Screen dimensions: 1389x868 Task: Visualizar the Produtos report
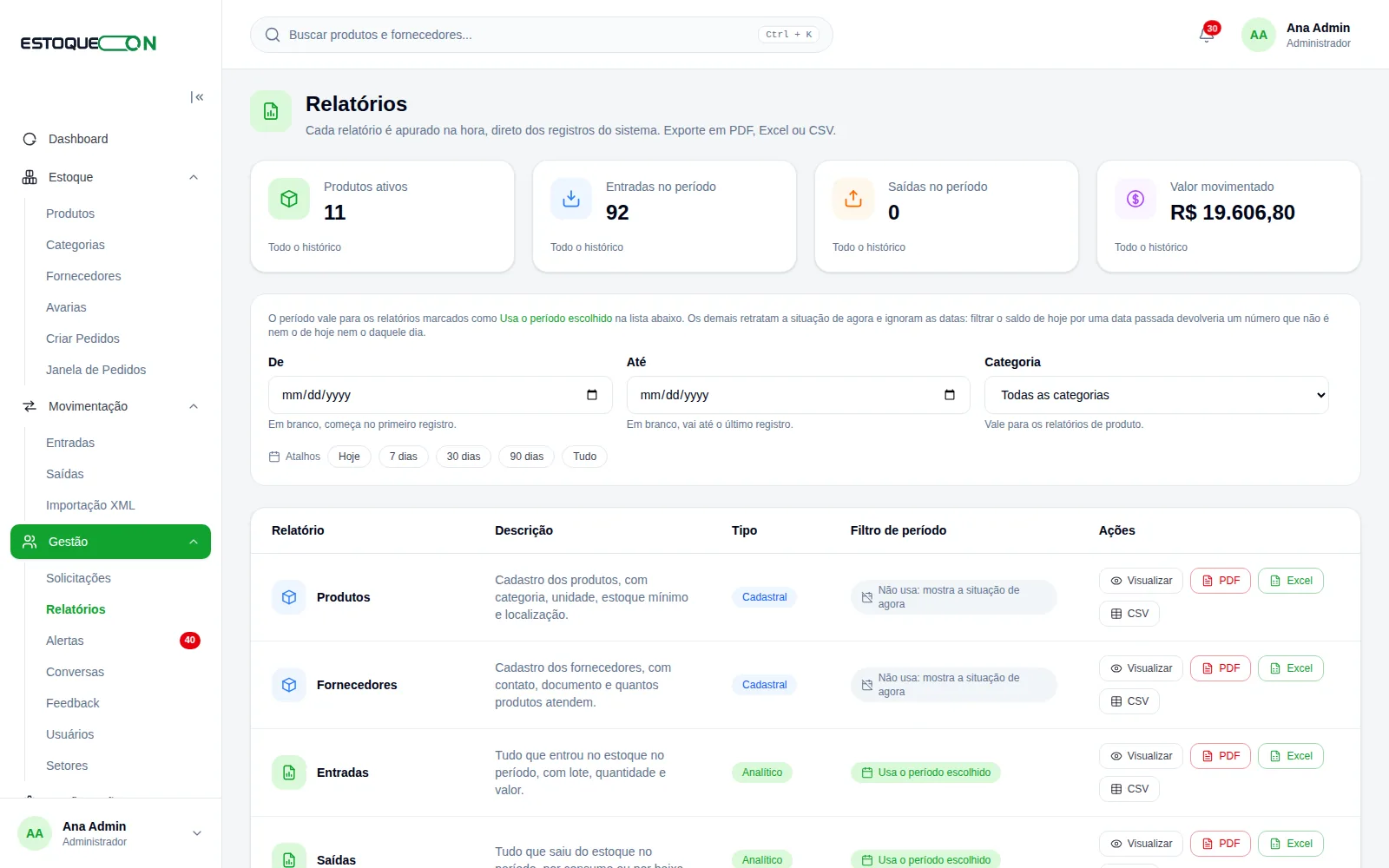tap(1141, 581)
